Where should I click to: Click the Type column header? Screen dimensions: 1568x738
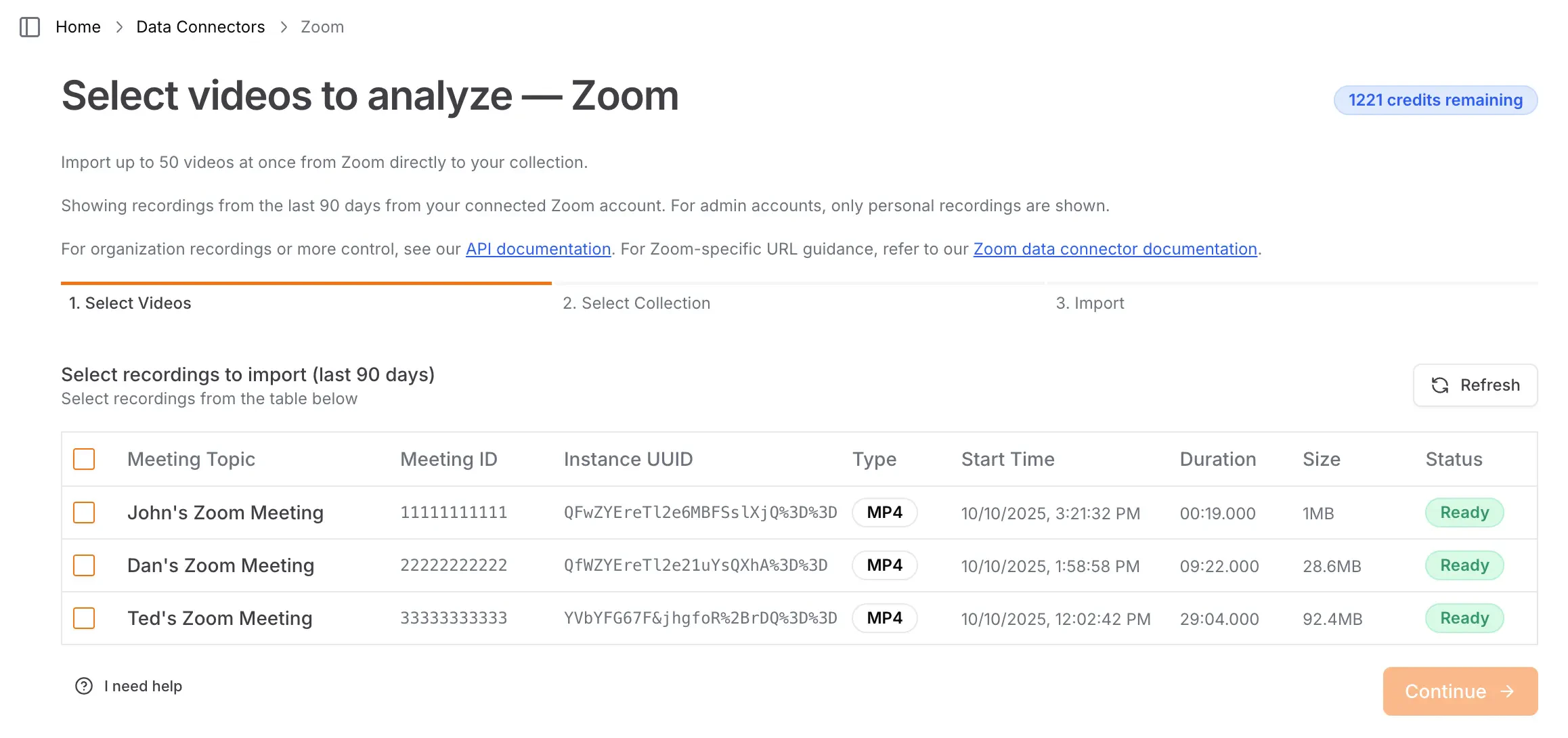(874, 459)
